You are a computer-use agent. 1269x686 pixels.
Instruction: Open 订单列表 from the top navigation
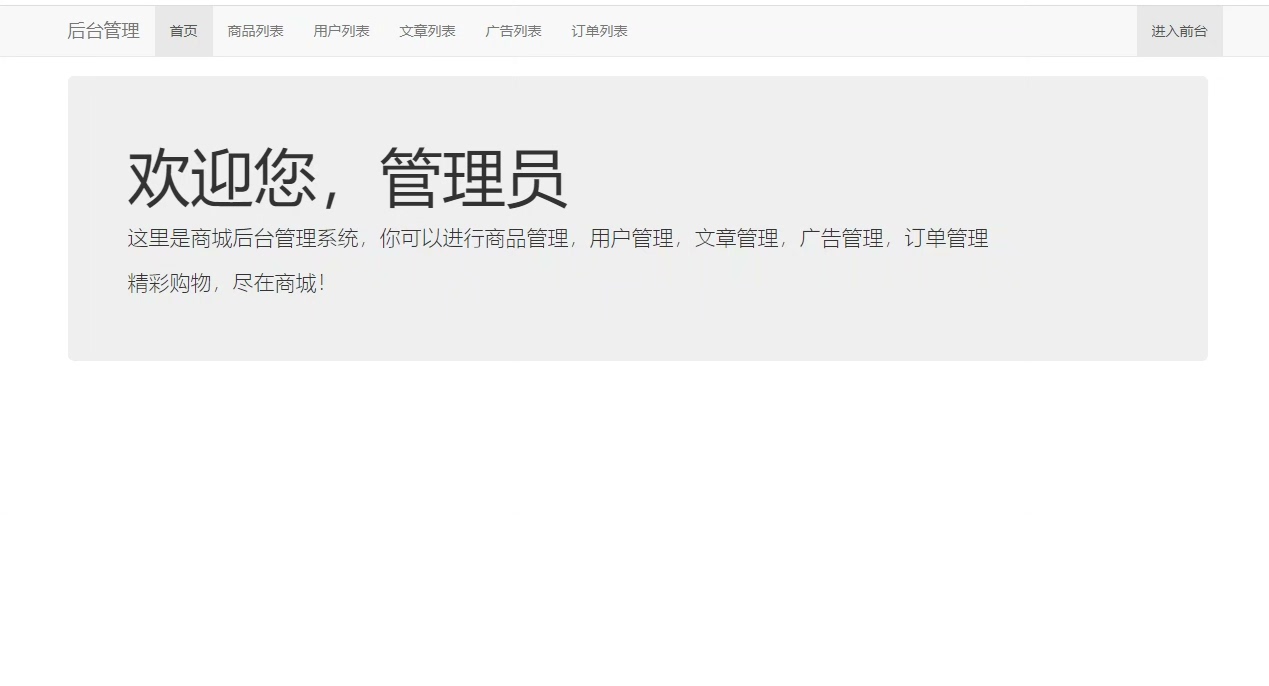pyautogui.click(x=600, y=31)
